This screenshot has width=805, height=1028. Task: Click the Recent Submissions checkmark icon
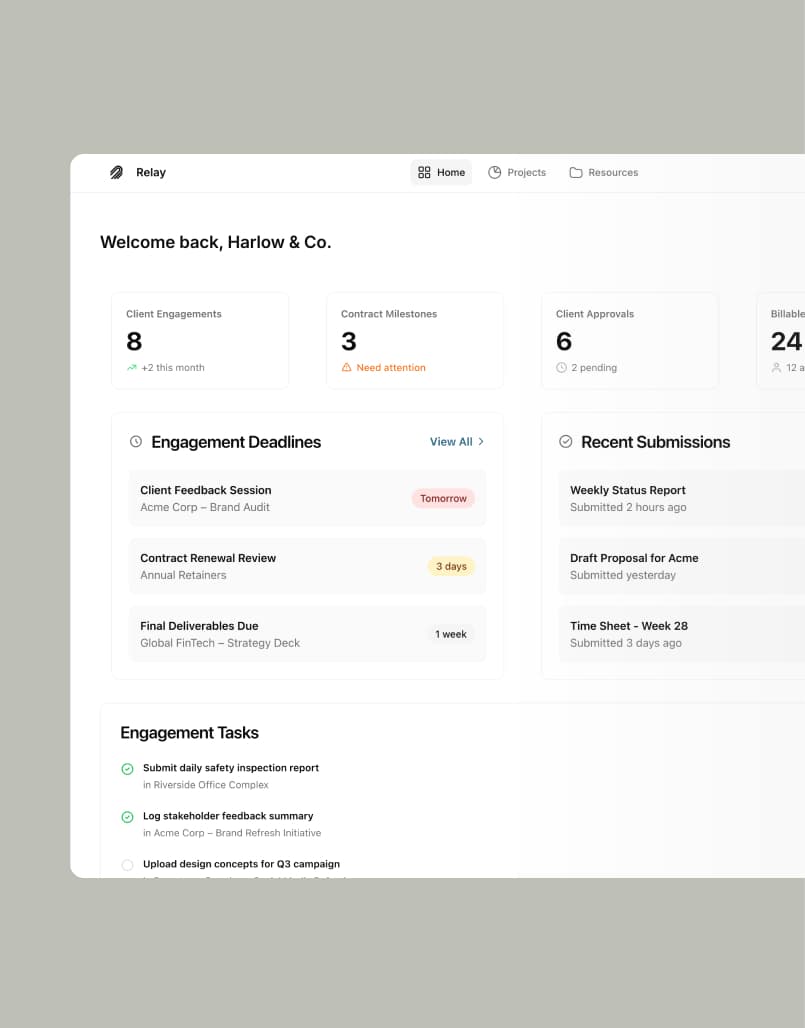pos(565,441)
